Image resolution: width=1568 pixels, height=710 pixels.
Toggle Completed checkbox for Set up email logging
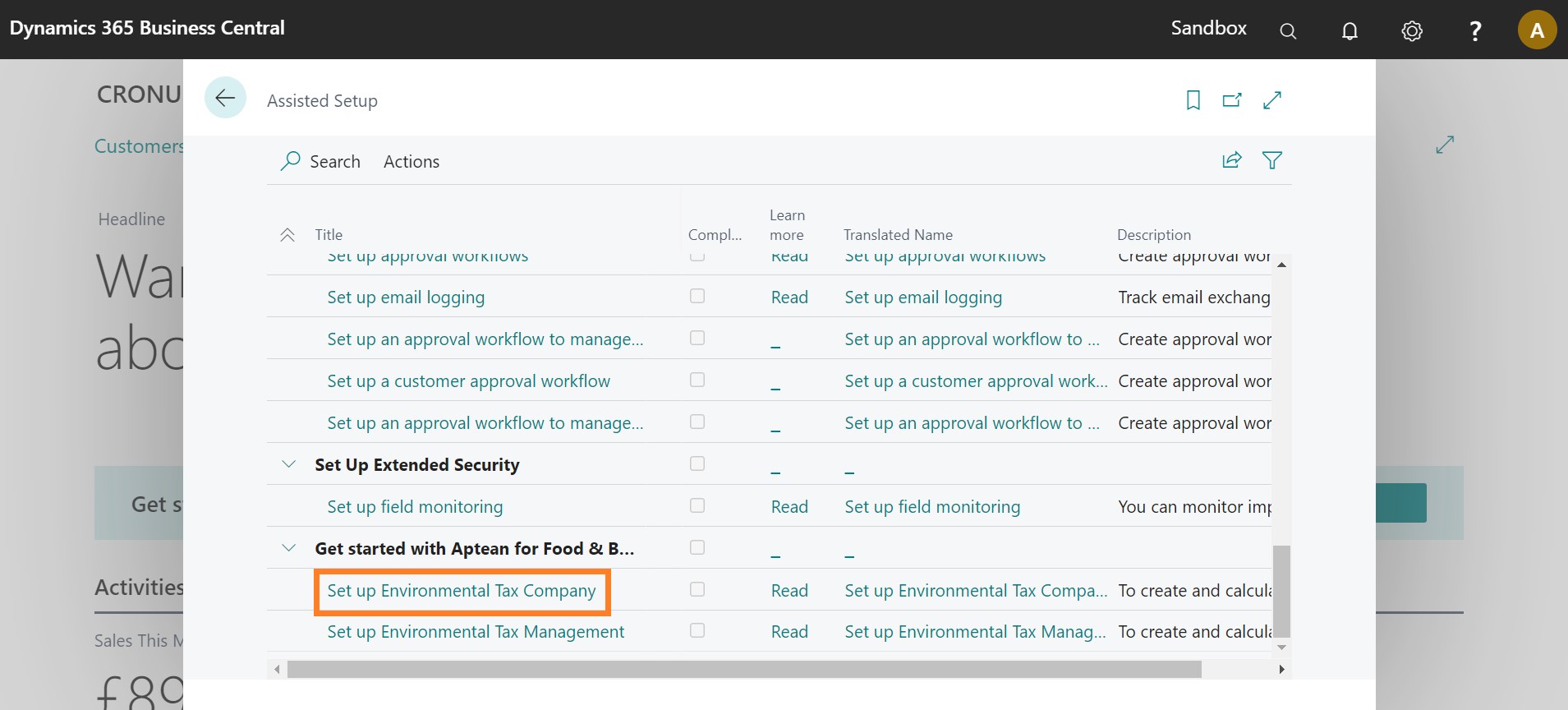point(697,296)
